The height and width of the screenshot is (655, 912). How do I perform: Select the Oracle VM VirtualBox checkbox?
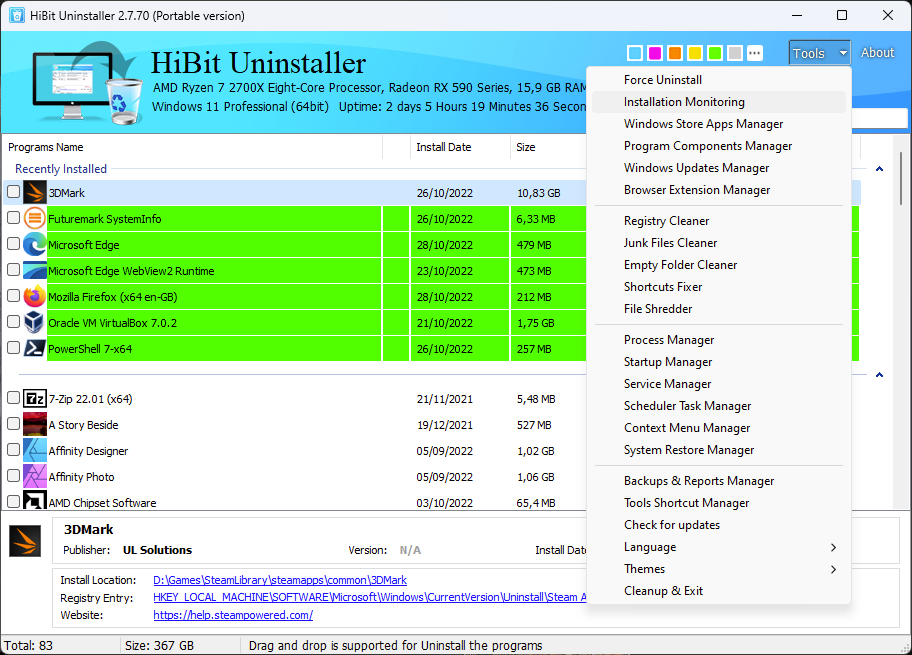(x=13, y=322)
